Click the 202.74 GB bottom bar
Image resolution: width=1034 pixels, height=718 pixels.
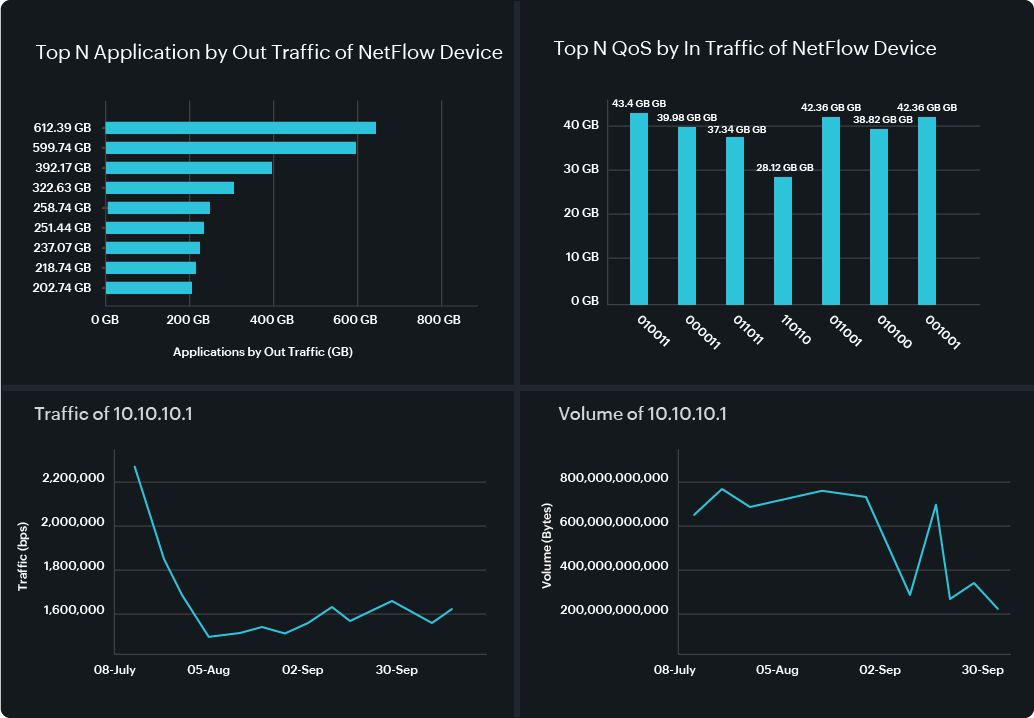[x=148, y=288]
